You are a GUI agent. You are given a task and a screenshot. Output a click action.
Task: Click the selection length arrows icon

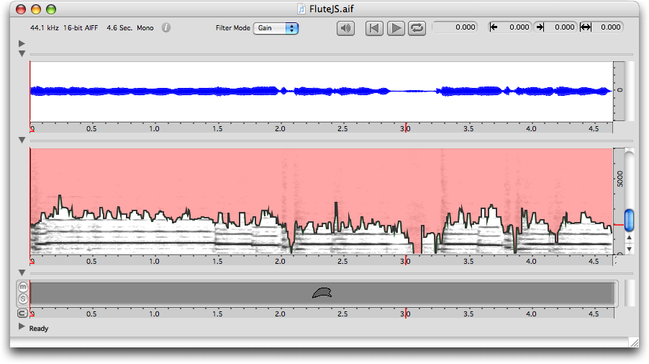tap(586, 27)
